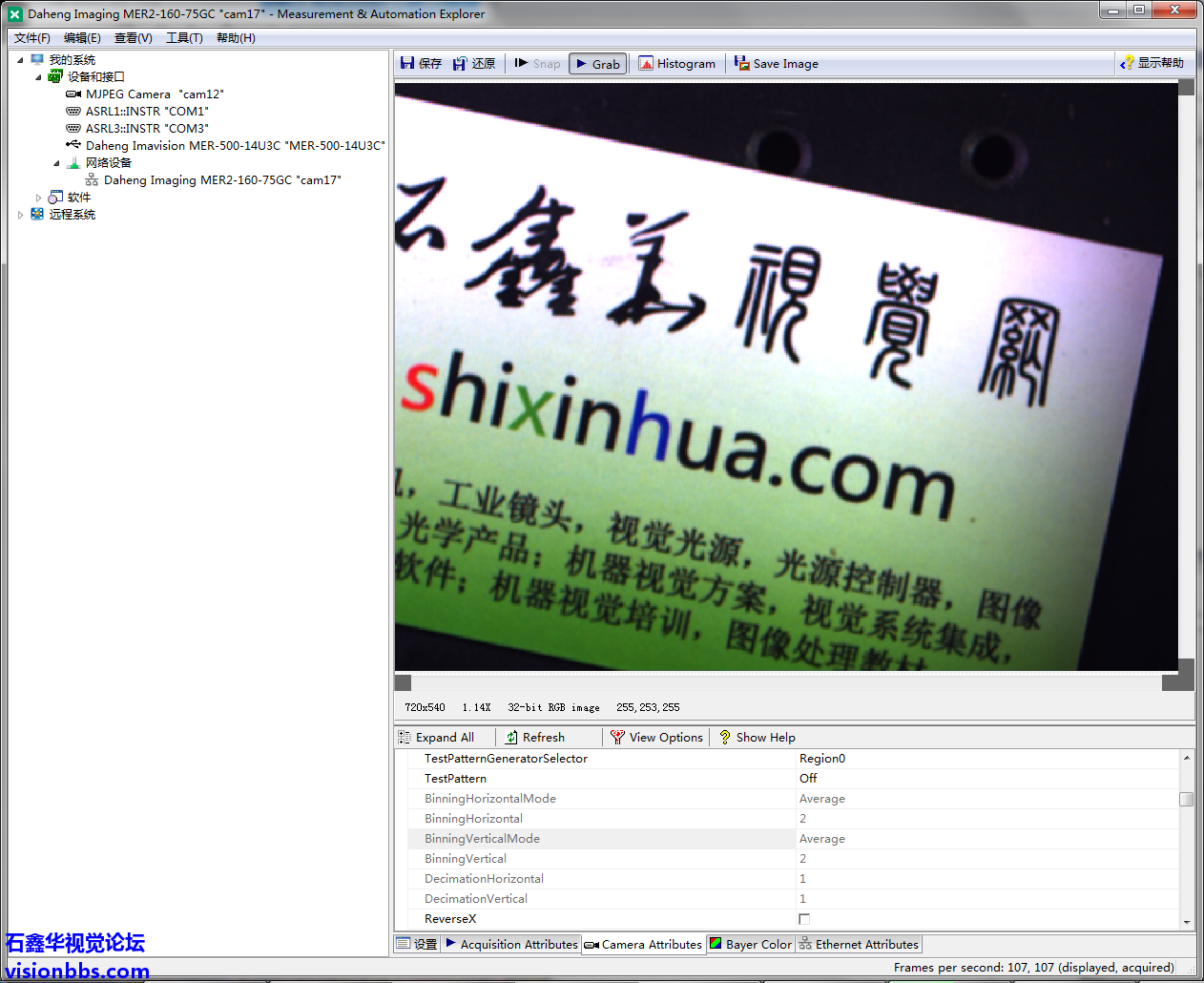Viewport: 1204px width, 983px height.
Task: Expand the 远程系统 branch arrow
Action: 20,215
